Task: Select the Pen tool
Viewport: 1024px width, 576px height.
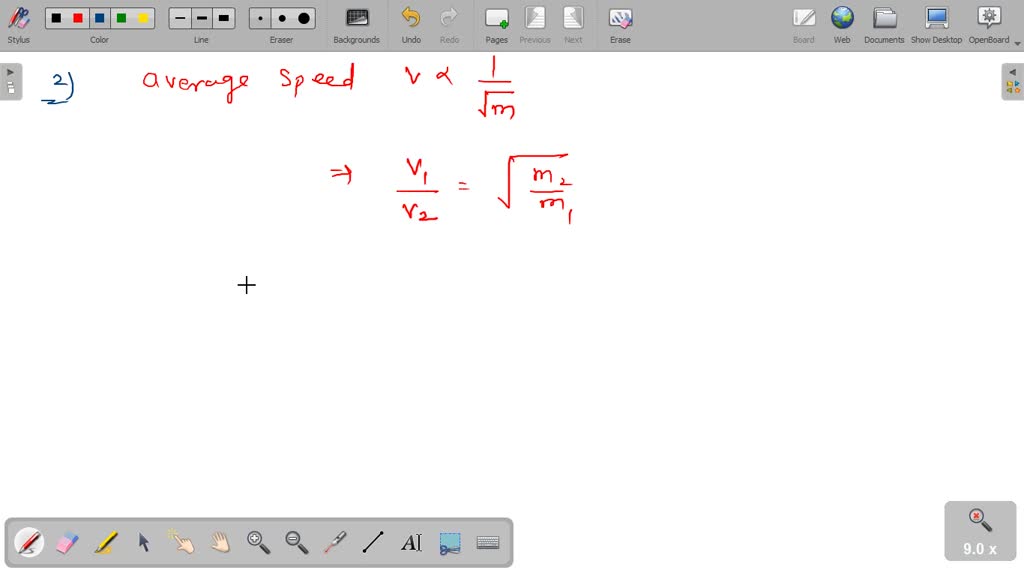Action: [x=27, y=542]
